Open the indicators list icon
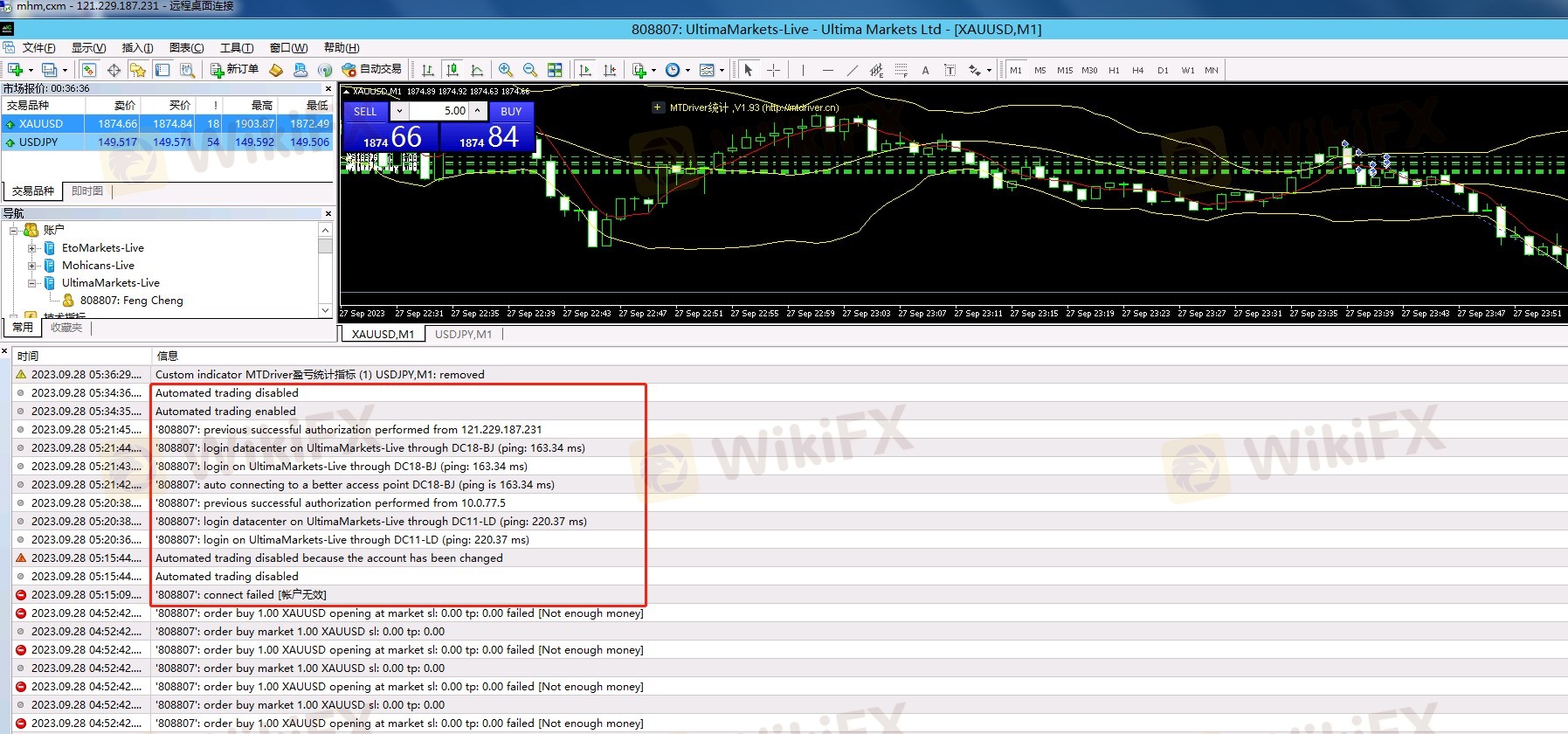The height and width of the screenshot is (734, 1568). coord(639,70)
